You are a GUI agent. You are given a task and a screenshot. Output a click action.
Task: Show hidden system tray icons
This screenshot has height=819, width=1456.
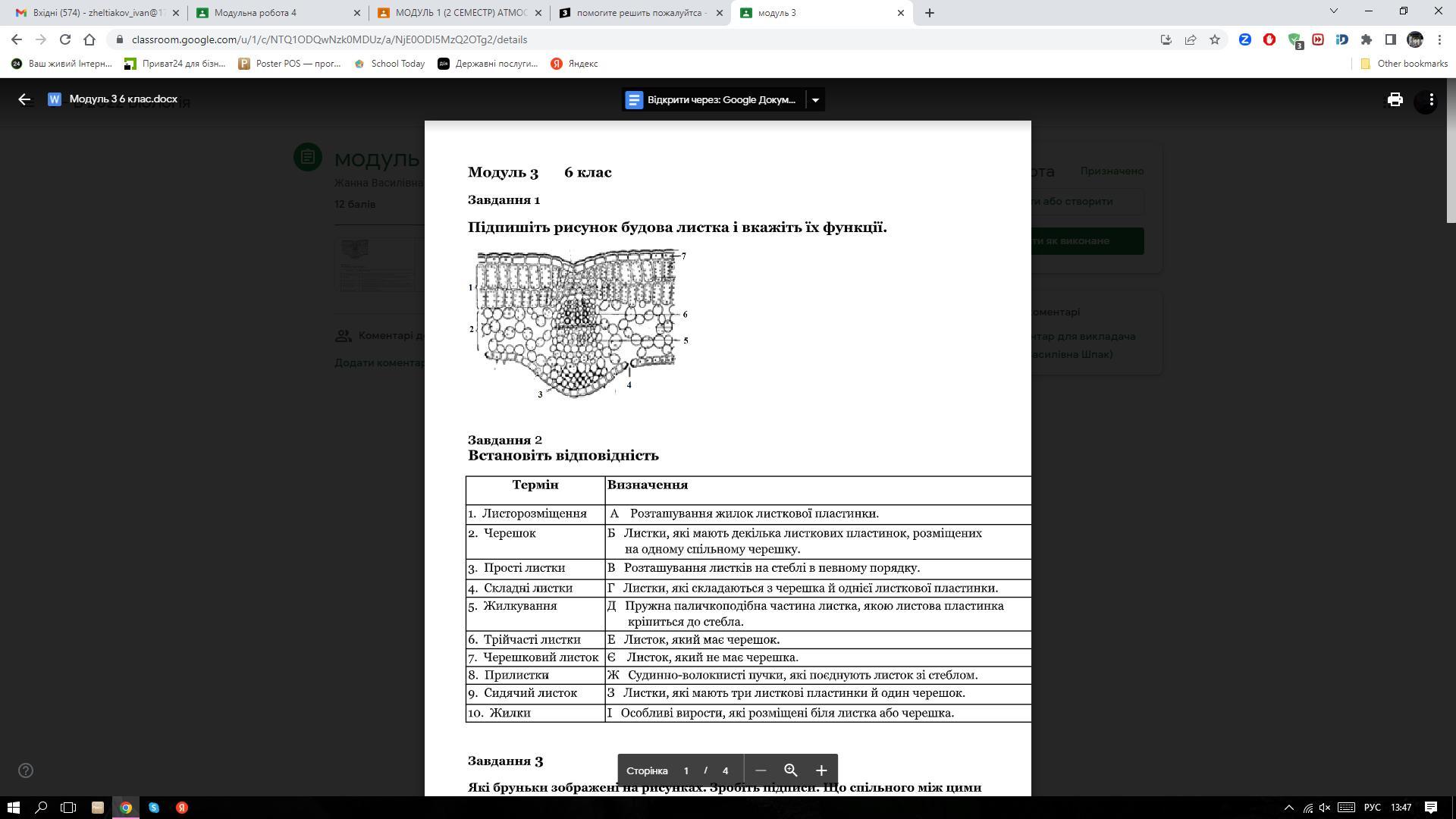pyautogui.click(x=1288, y=808)
